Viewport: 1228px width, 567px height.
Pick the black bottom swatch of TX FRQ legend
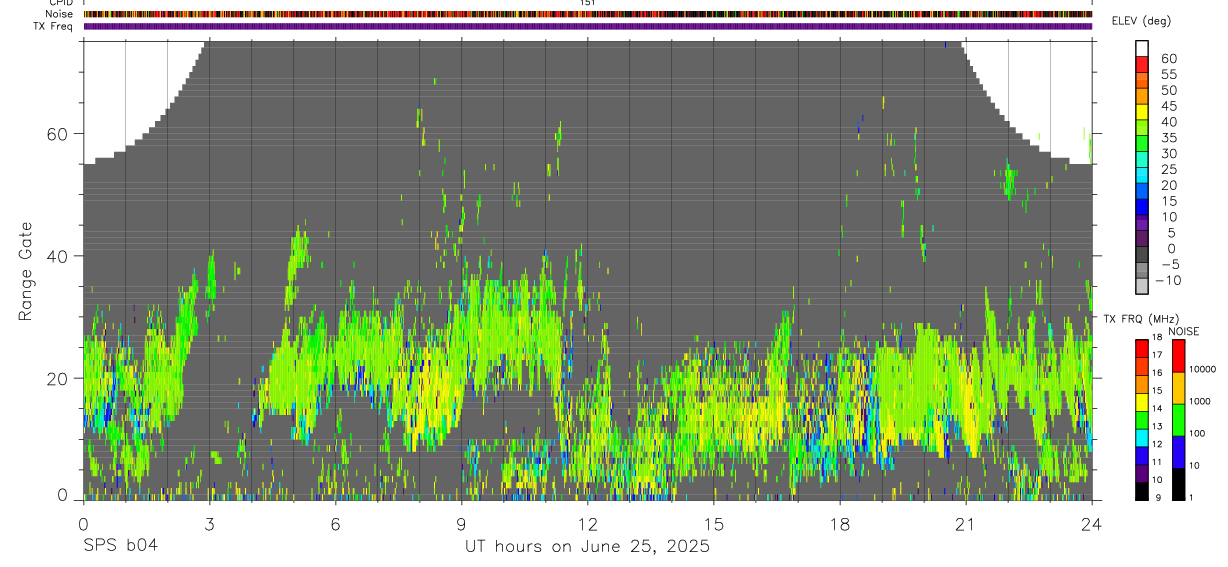click(x=1142, y=490)
